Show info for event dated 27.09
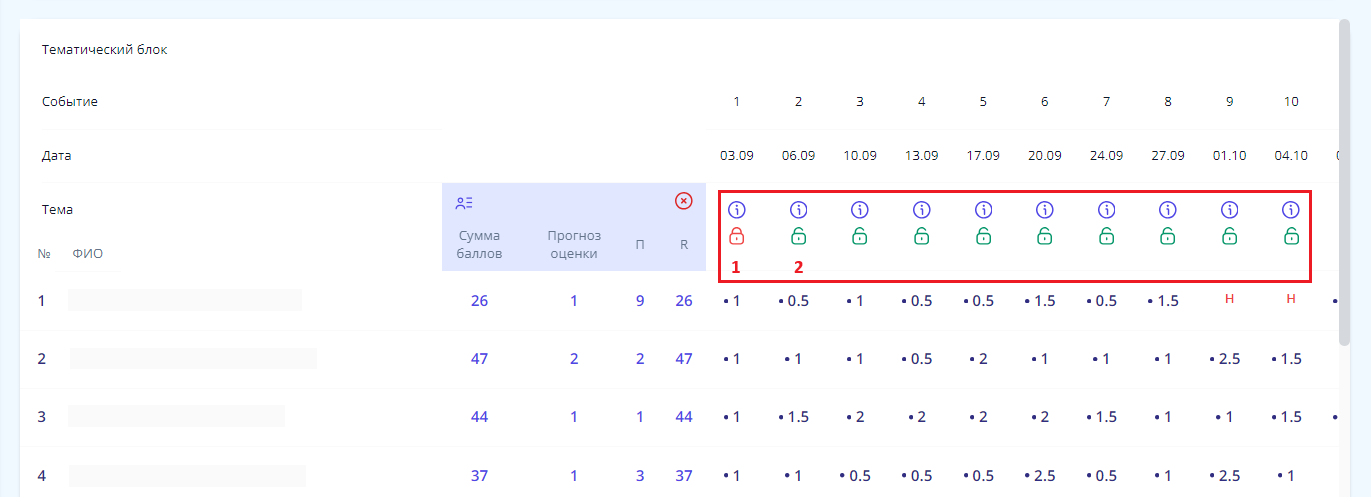 click(x=1168, y=210)
